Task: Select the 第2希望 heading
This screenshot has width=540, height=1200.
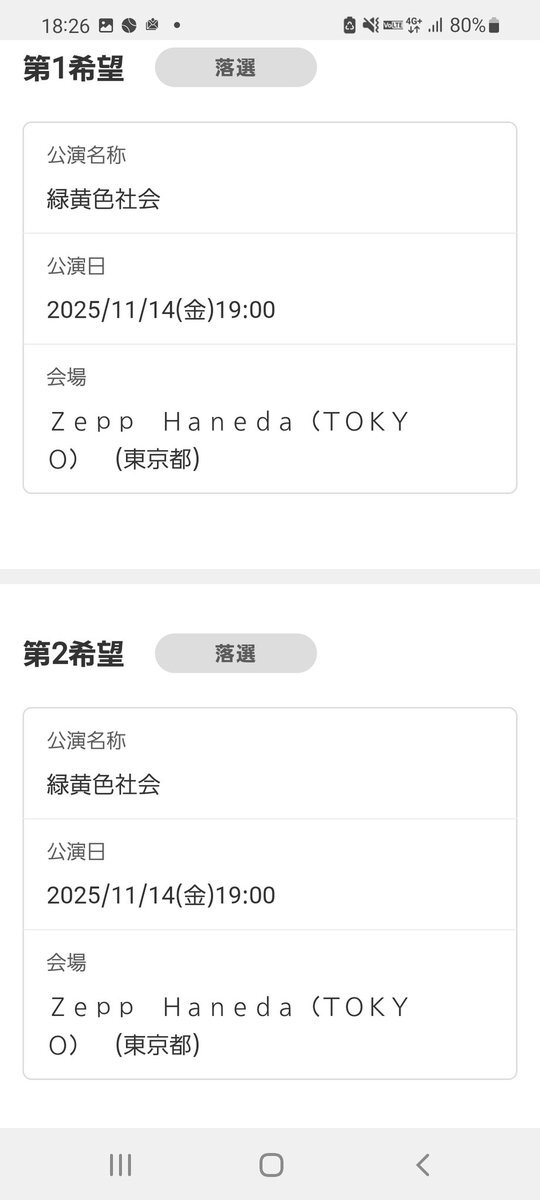Action: pyautogui.click(x=74, y=654)
